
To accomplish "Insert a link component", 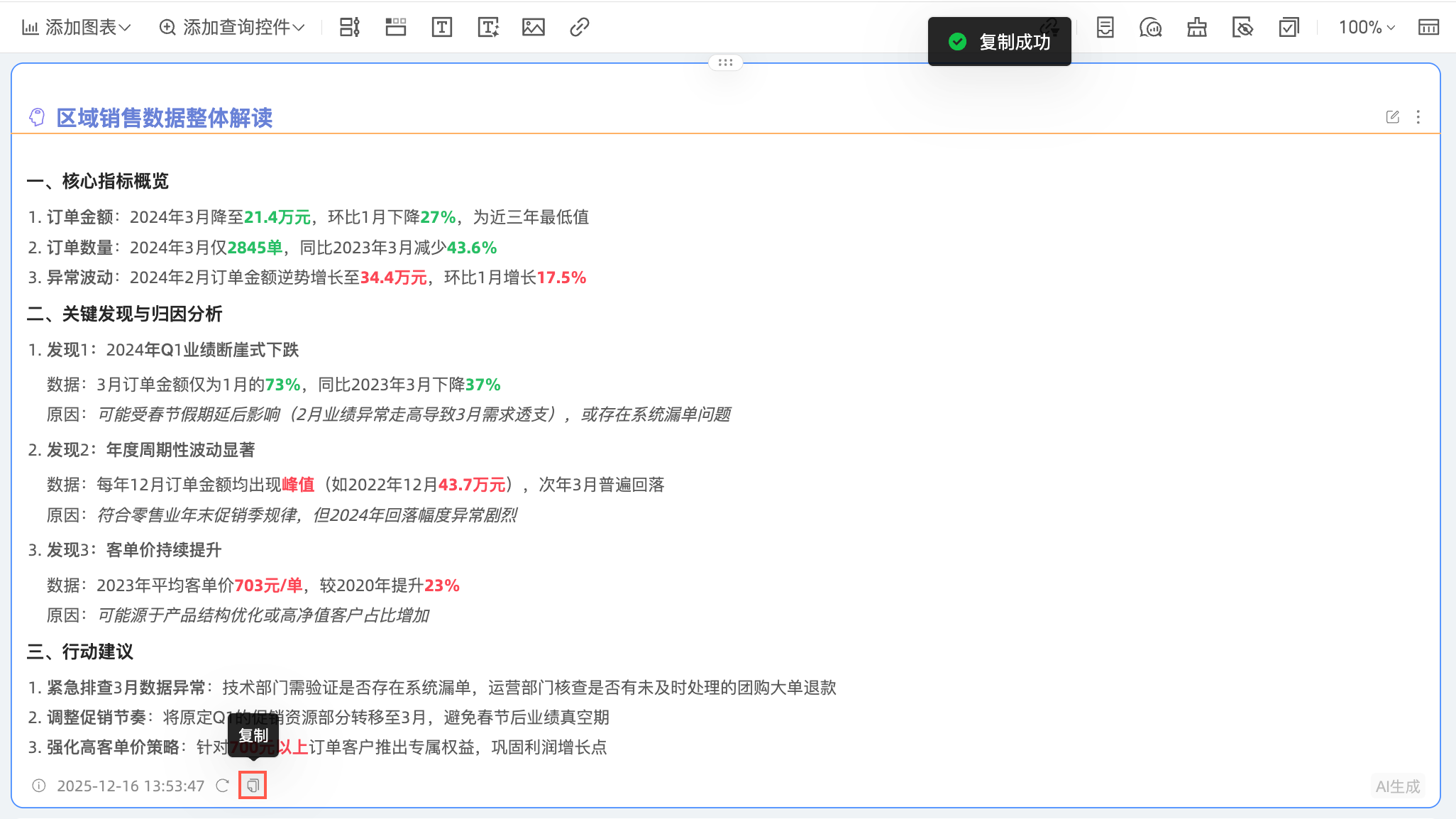I will (x=580, y=28).
